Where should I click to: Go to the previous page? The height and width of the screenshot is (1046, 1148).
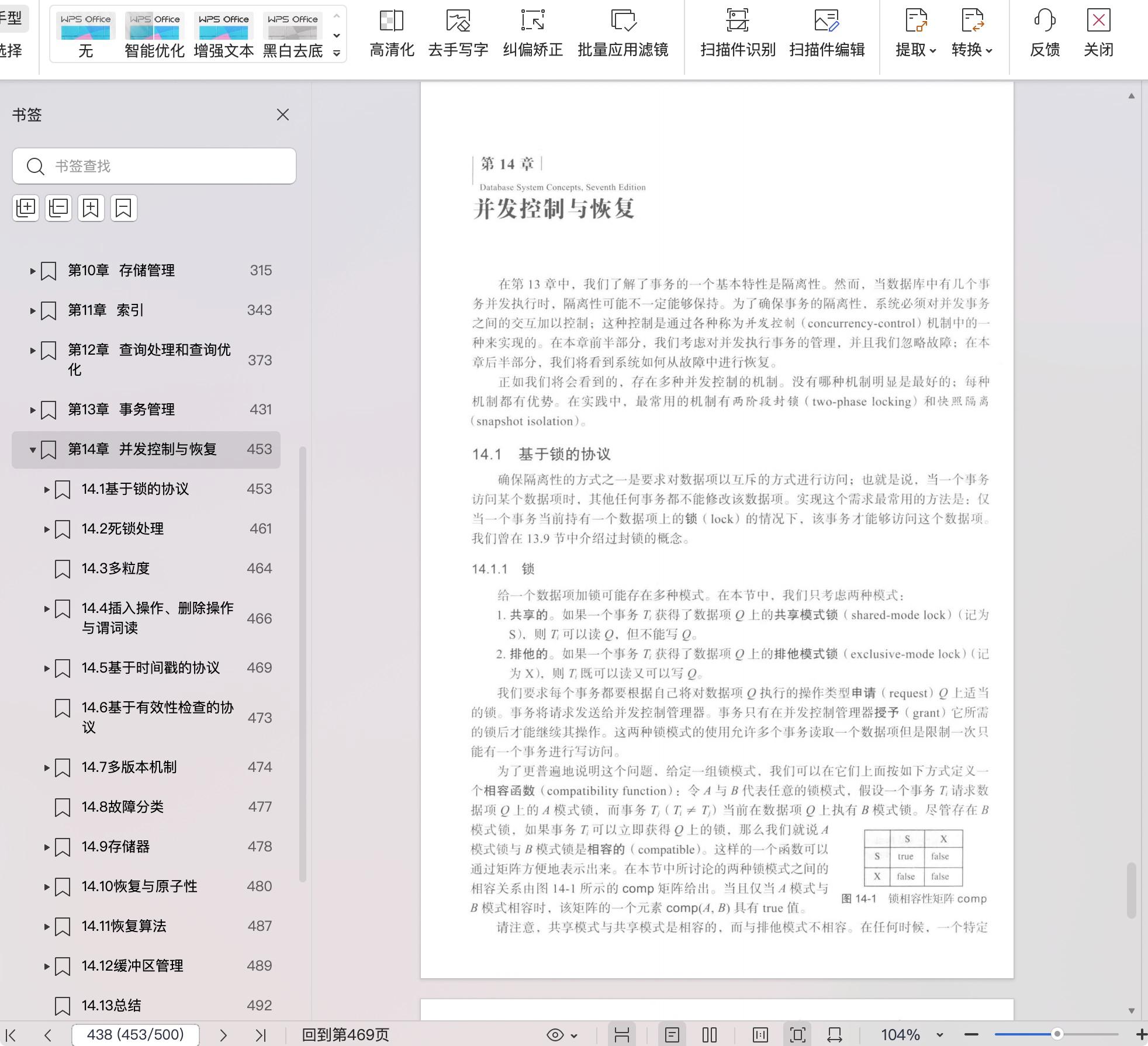tap(48, 1035)
